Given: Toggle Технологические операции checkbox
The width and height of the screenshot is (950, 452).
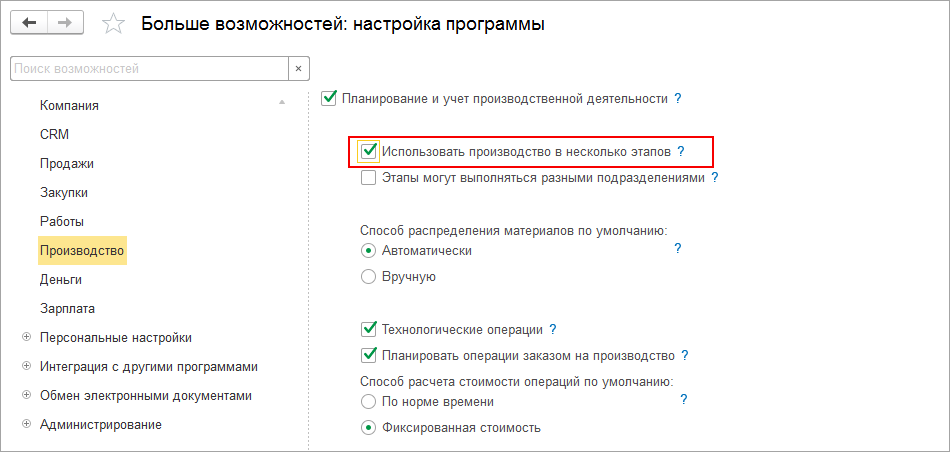Looking at the screenshot, I should click(x=369, y=329).
